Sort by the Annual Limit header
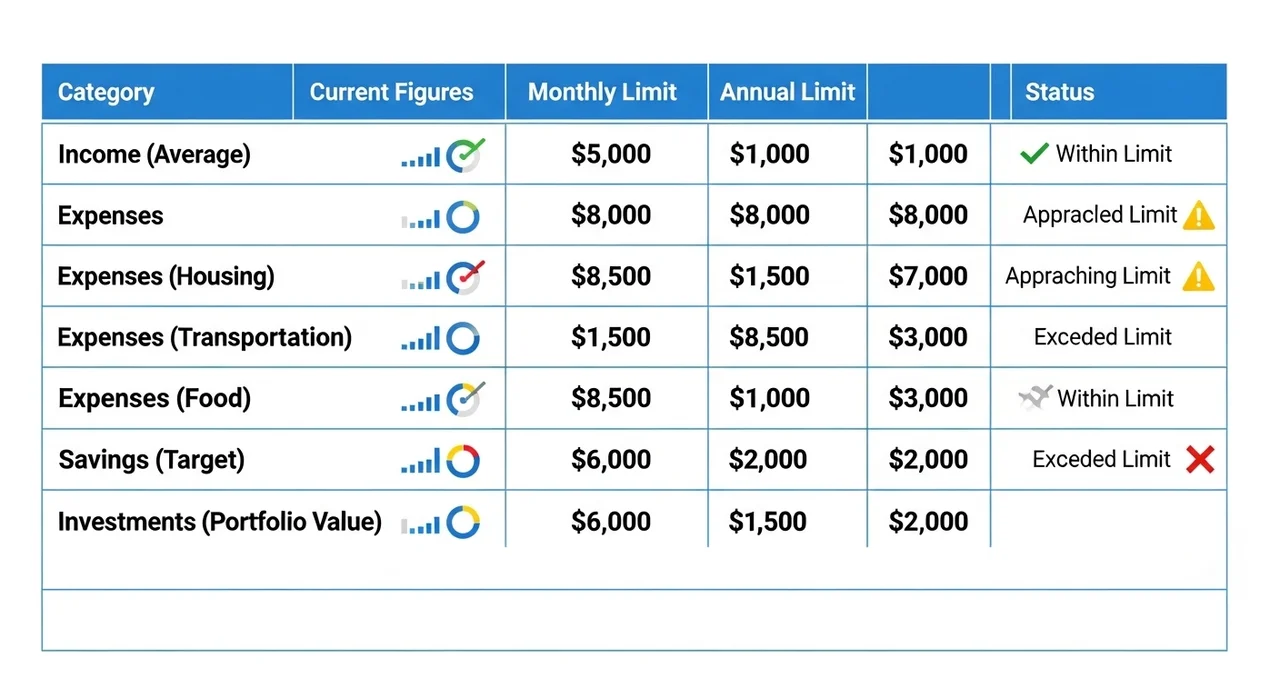1280x698 pixels. 787,93
